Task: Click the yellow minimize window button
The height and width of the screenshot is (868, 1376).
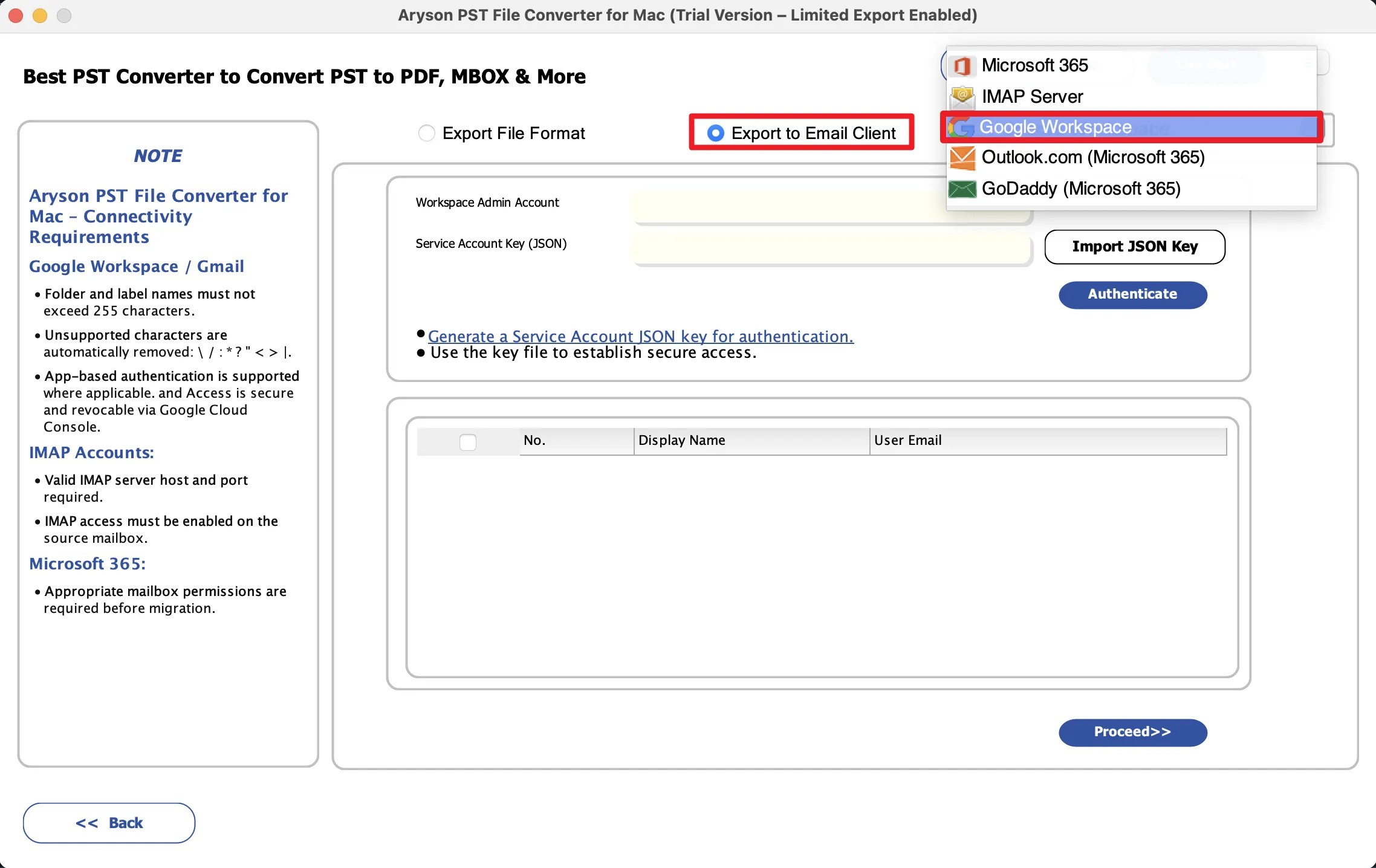Action: click(40, 16)
